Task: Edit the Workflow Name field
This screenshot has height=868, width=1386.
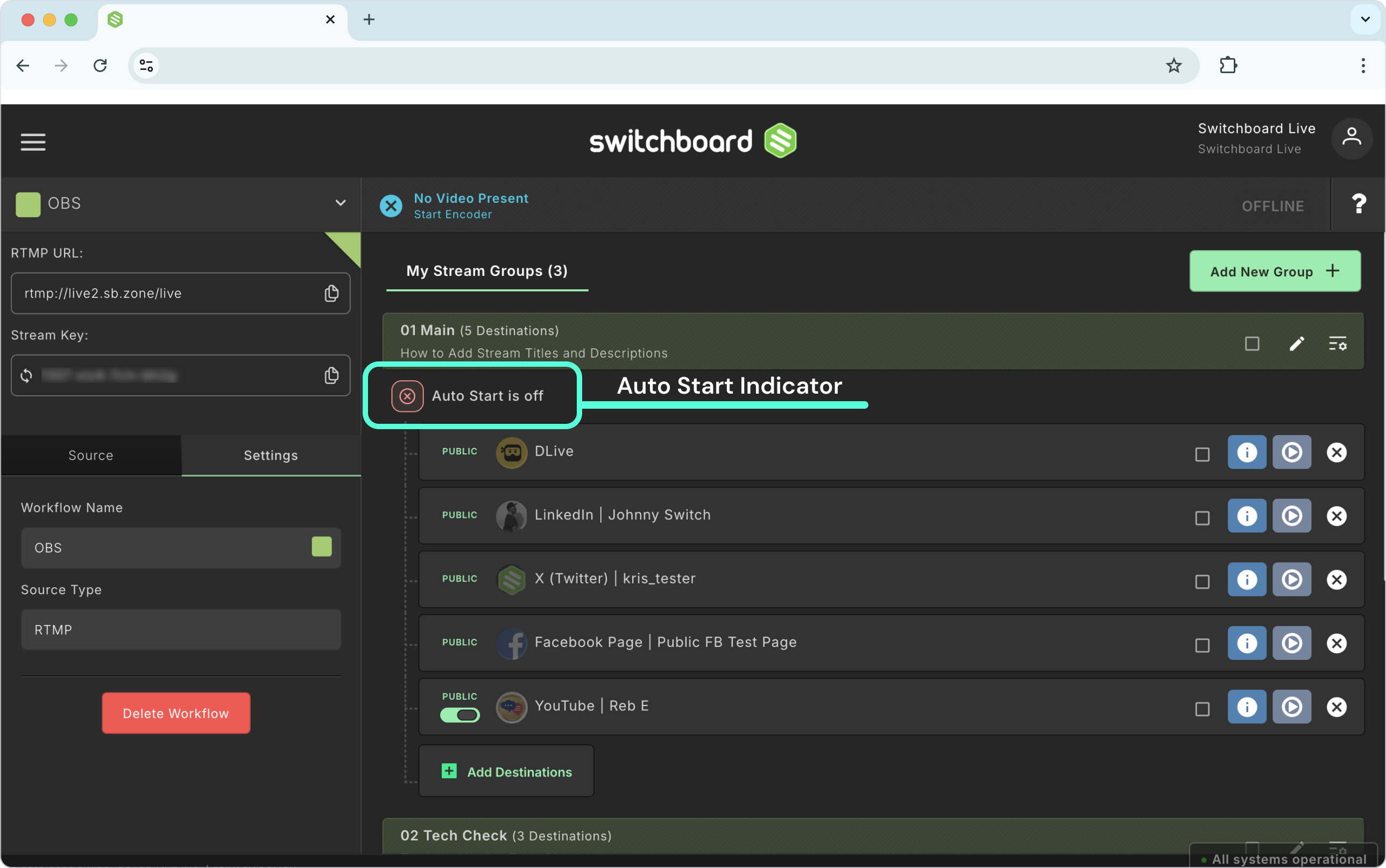Action: pyautogui.click(x=181, y=547)
